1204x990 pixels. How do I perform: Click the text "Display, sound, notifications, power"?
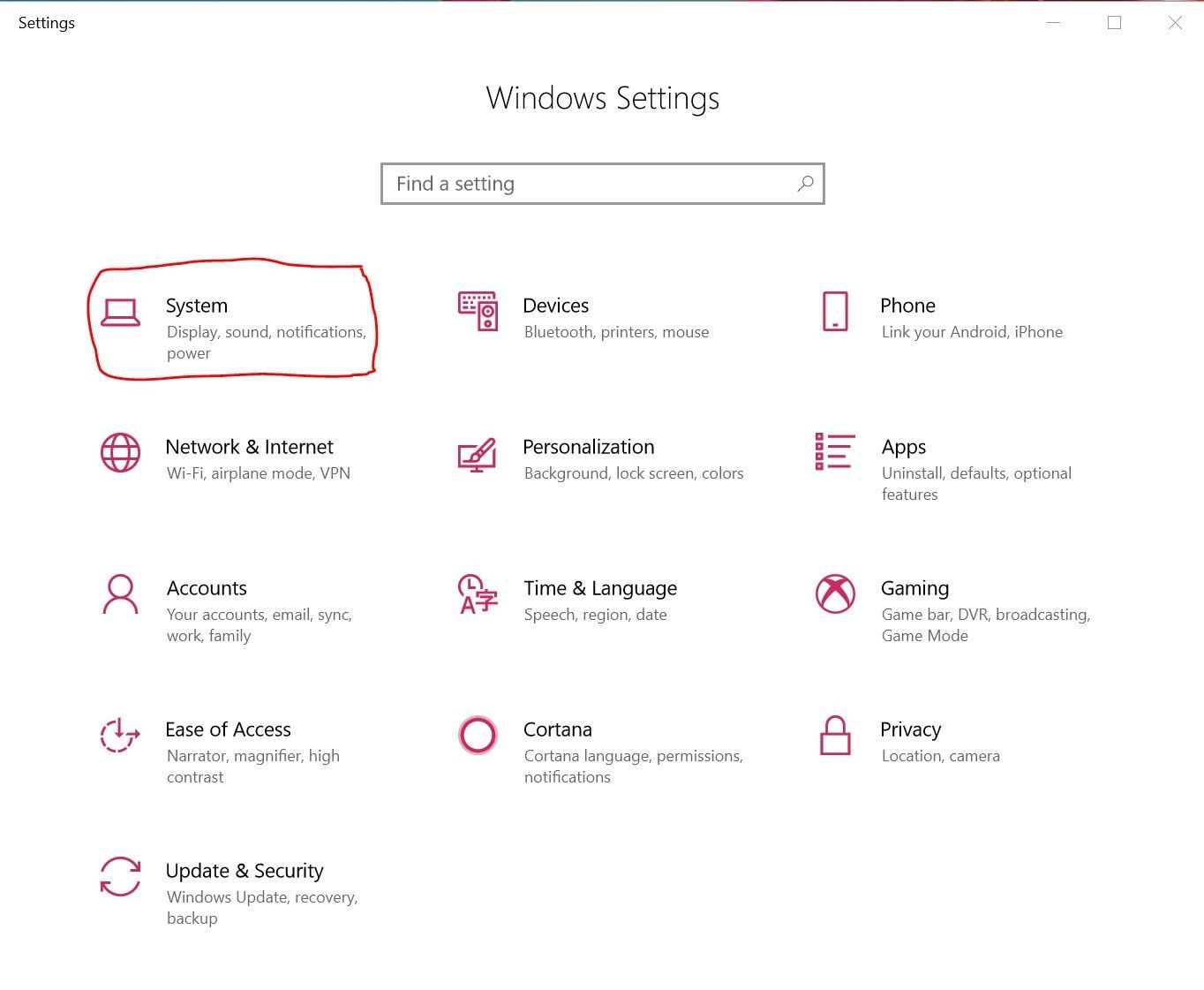pyautogui.click(x=267, y=343)
